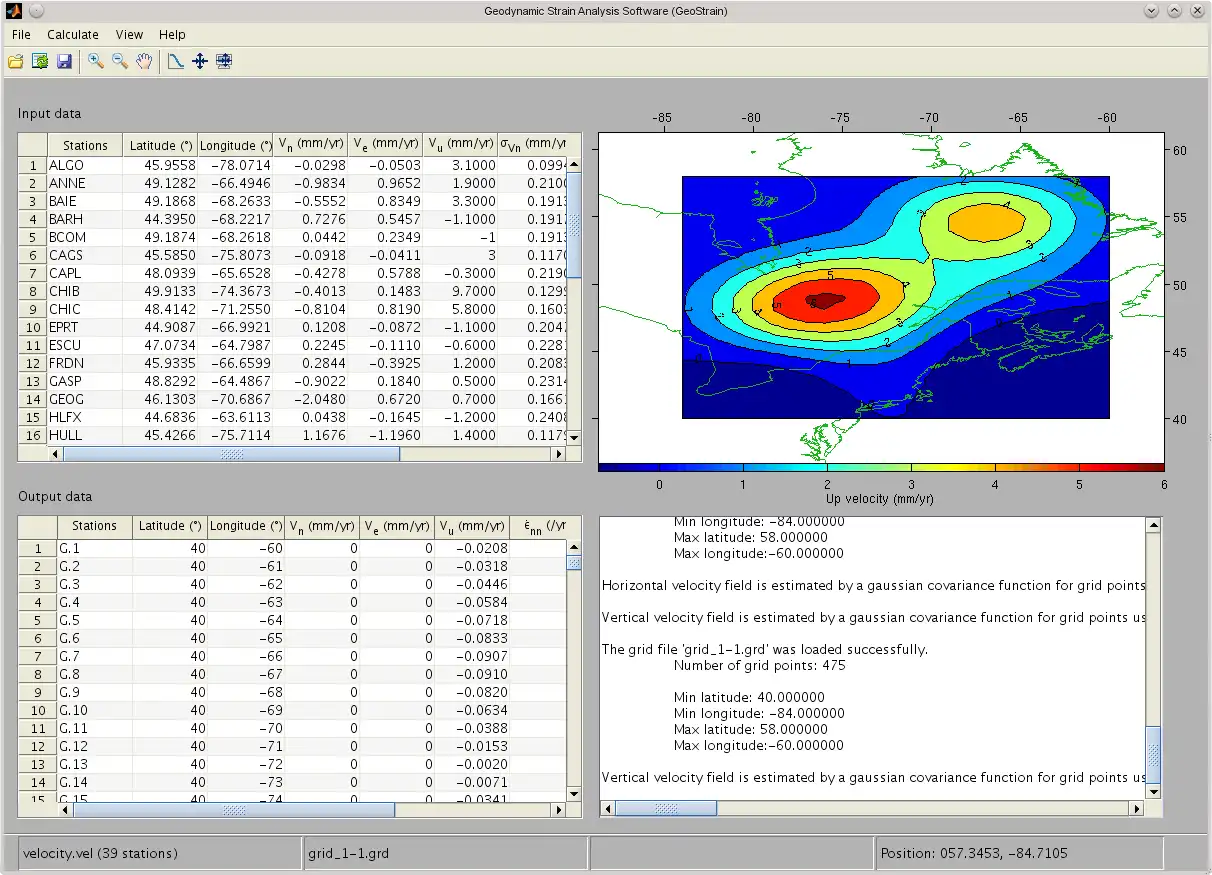Click the four-way arrows toolbar icon
Image resolution: width=1212 pixels, height=875 pixels.
point(200,62)
